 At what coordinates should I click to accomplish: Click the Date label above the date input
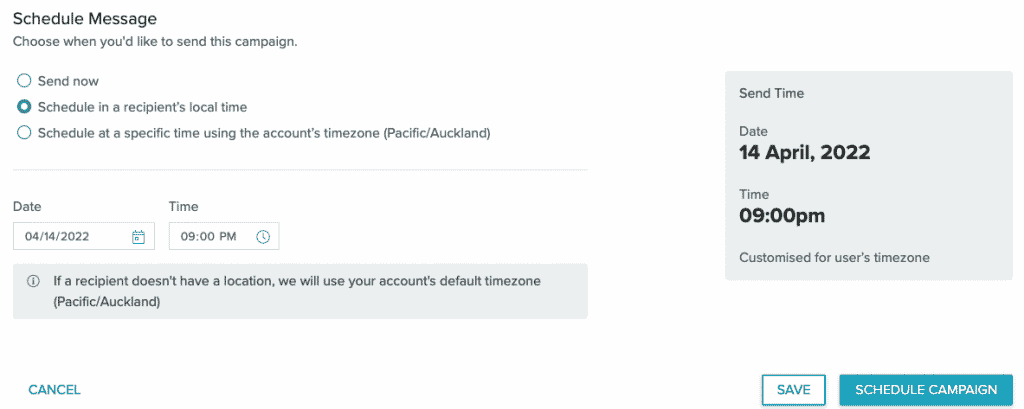[x=27, y=207]
